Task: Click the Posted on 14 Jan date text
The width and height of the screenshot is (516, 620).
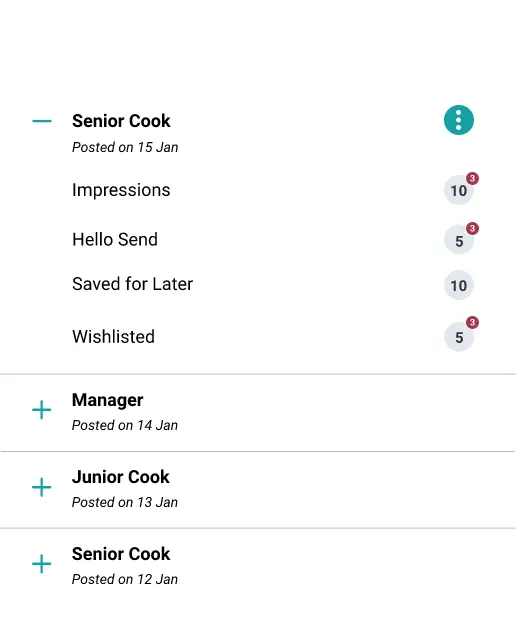Action: (x=125, y=425)
